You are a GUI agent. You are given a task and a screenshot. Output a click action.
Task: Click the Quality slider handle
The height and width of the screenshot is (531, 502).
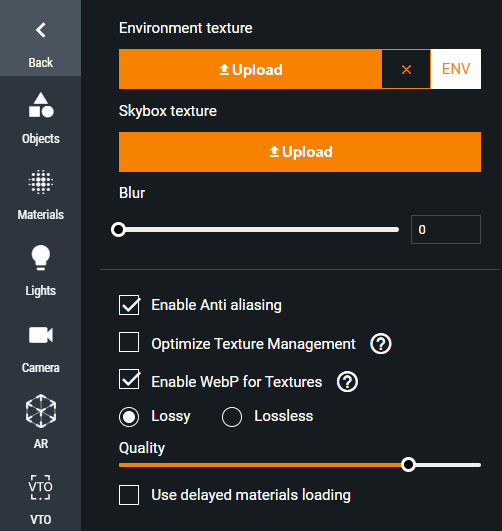408,465
